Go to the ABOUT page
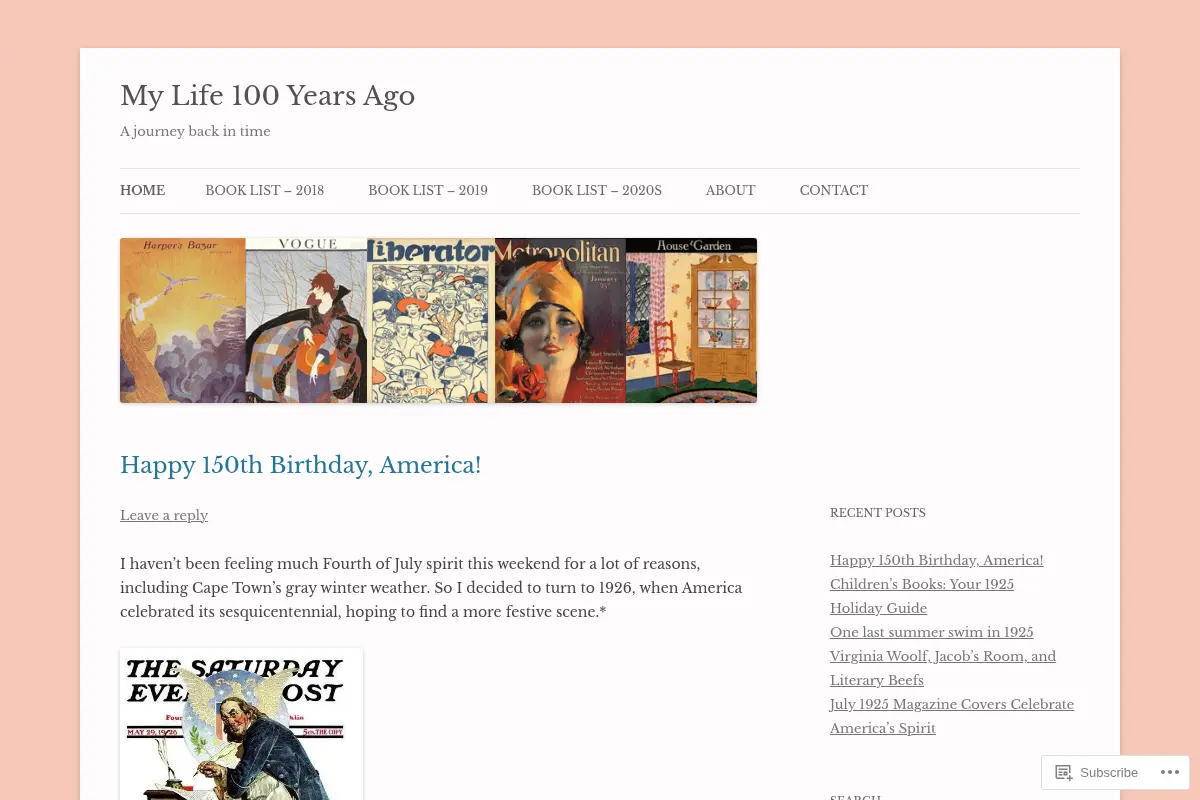Screen dimensions: 1200x800 [730, 190]
